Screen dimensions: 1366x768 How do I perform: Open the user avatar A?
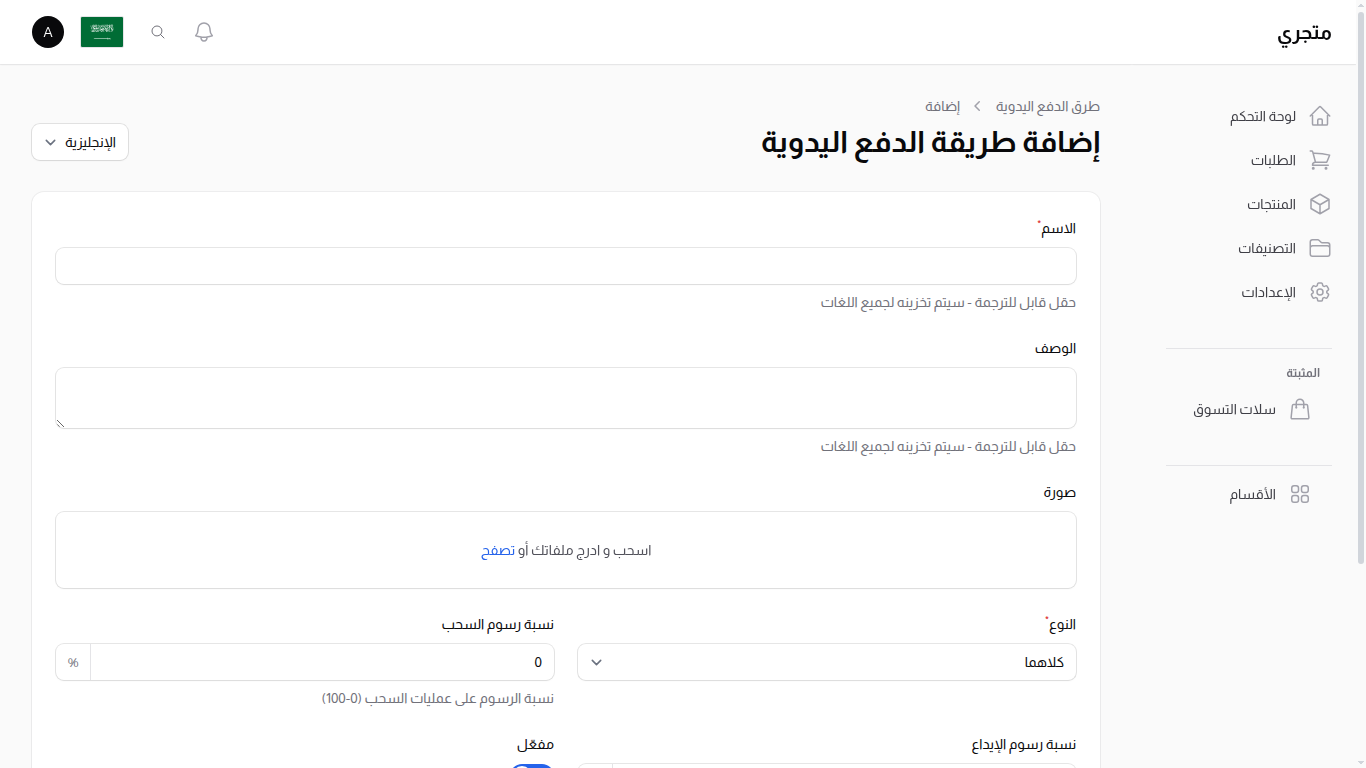47,32
